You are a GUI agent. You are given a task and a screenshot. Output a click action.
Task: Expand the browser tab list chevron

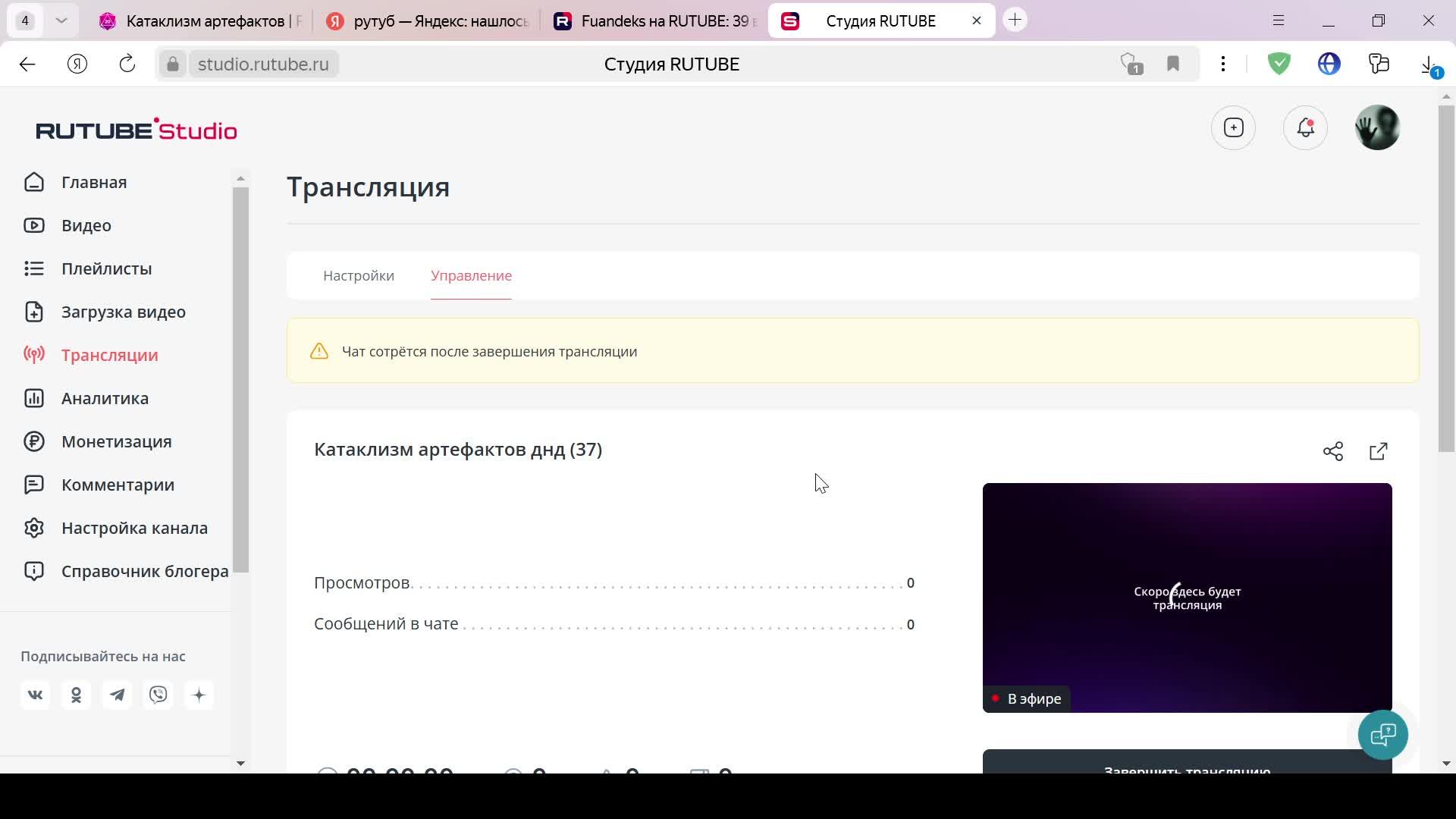pyautogui.click(x=61, y=20)
